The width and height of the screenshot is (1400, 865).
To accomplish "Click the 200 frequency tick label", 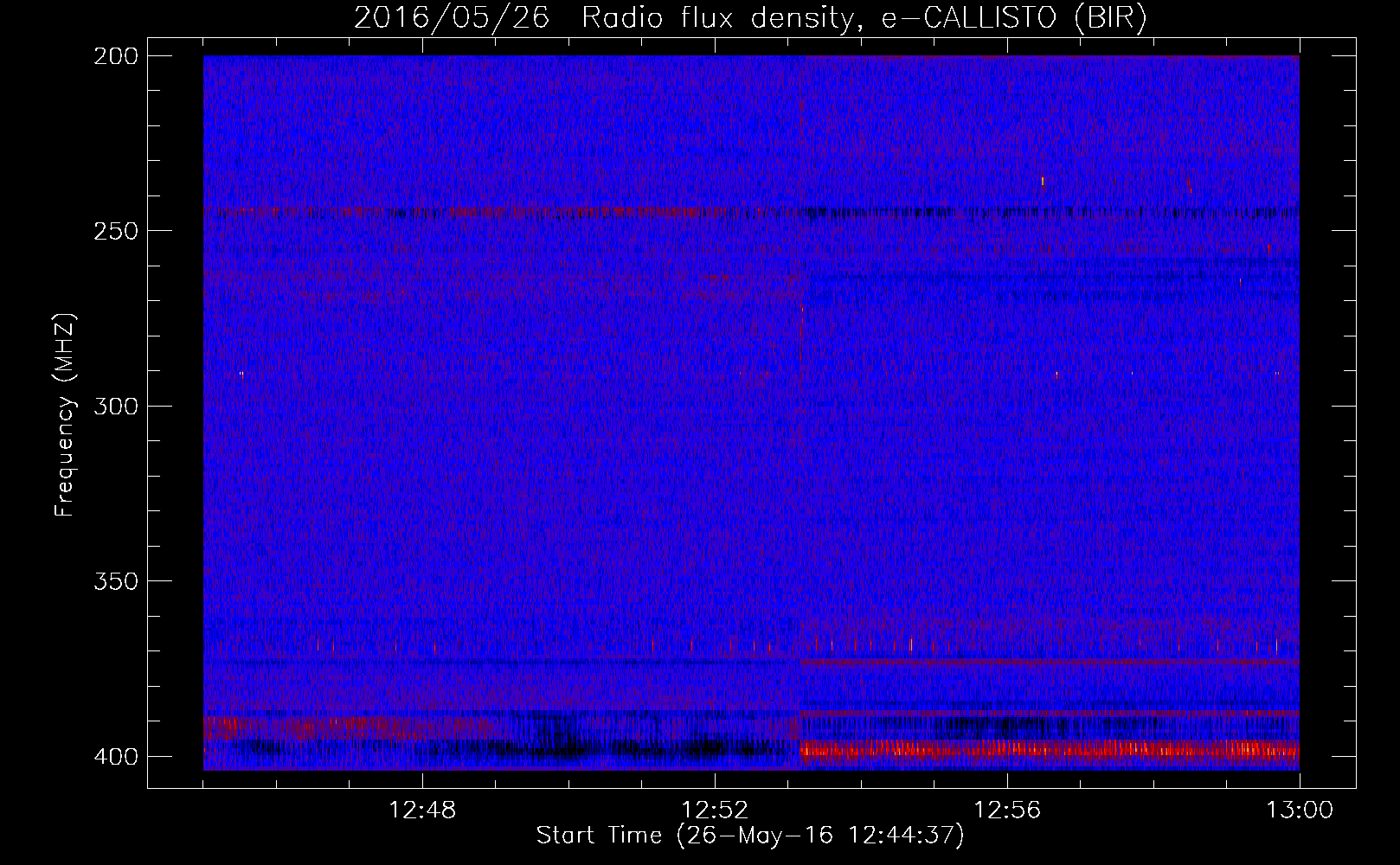I will click(116, 56).
